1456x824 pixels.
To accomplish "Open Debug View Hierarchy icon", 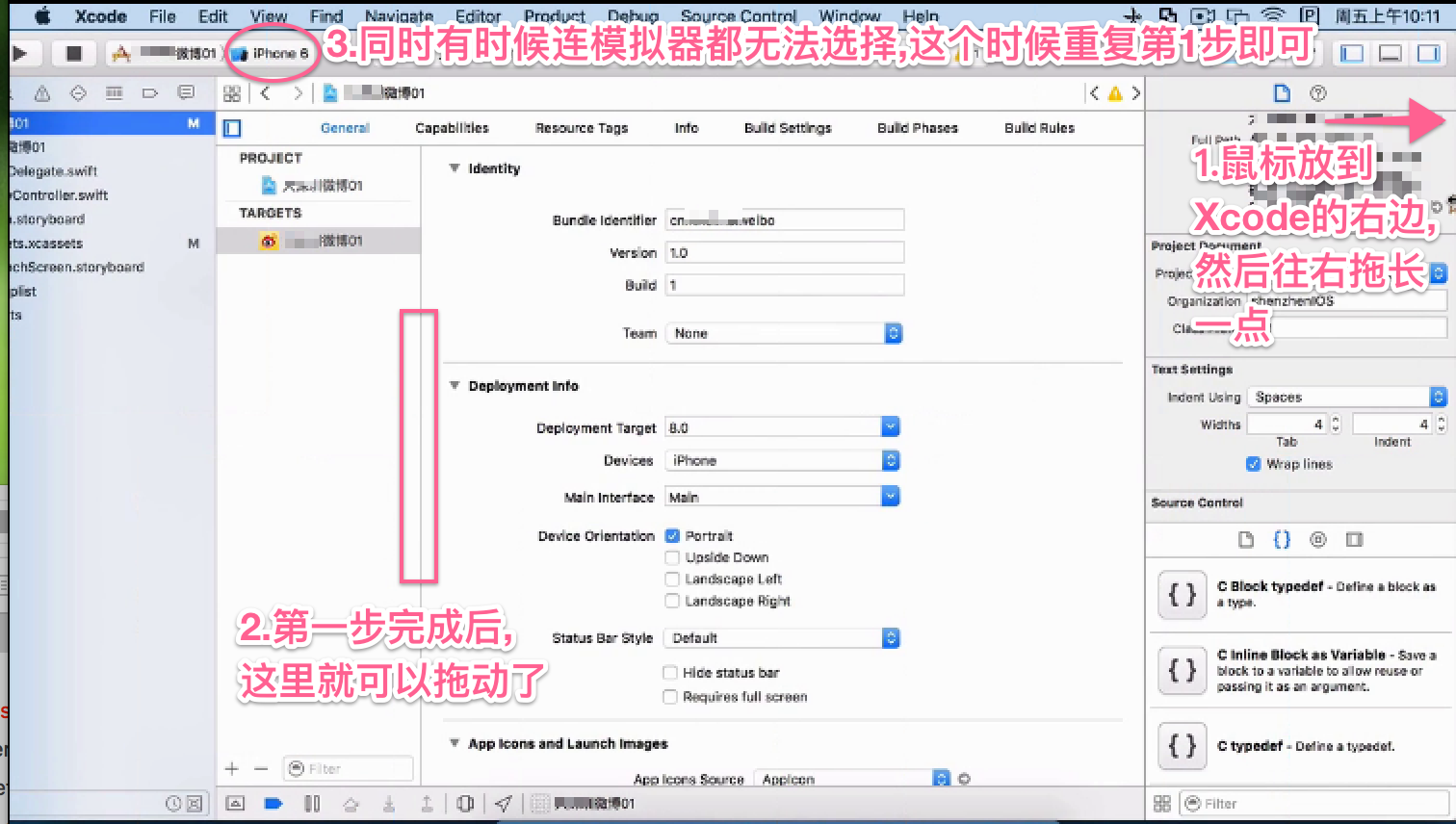I will (465, 803).
